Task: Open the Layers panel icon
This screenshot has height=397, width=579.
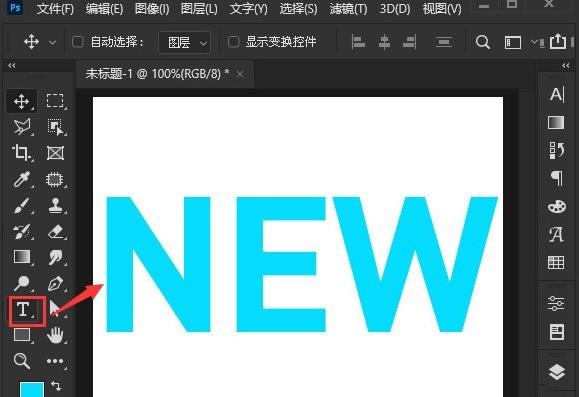Action: [x=556, y=372]
